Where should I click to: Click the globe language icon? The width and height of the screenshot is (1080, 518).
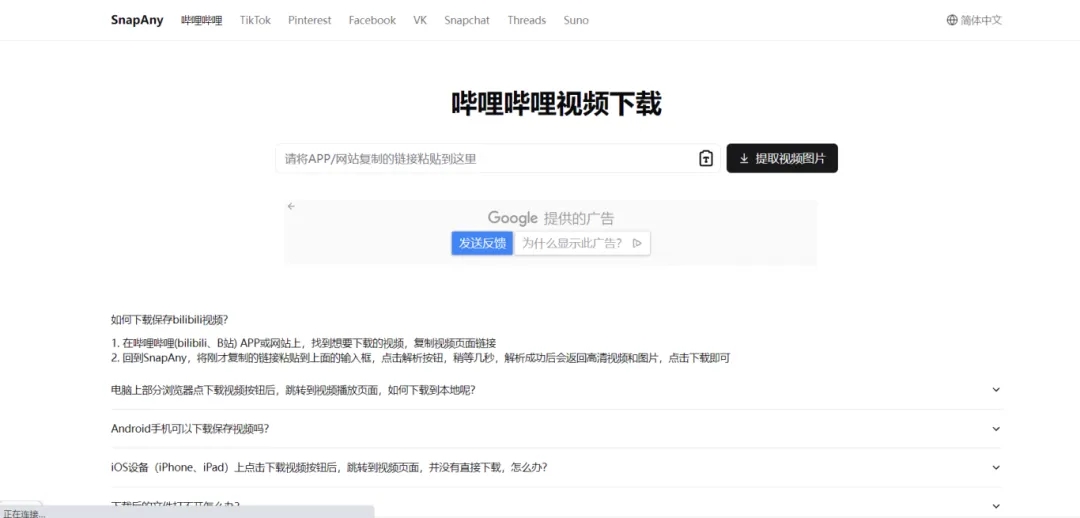coord(952,20)
